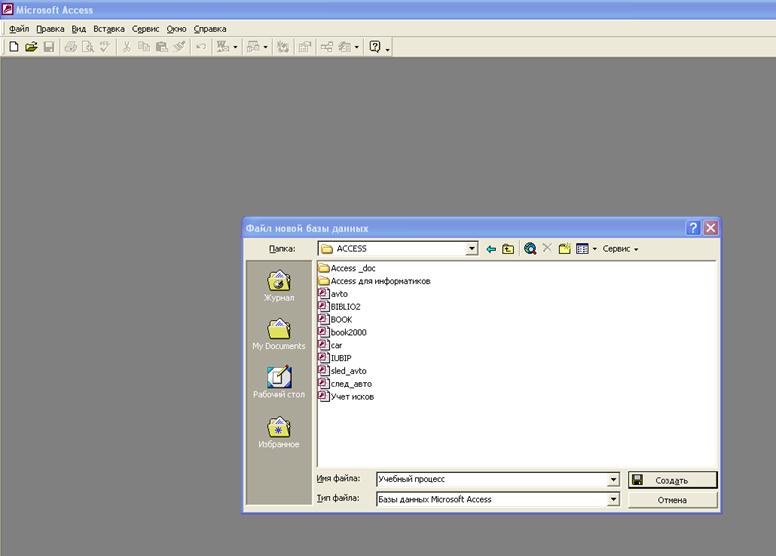The height and width of the screenshot is (556, 776).
Task: Open the dialog's Сервис dropdown
Action: click(x=620, y=249)
